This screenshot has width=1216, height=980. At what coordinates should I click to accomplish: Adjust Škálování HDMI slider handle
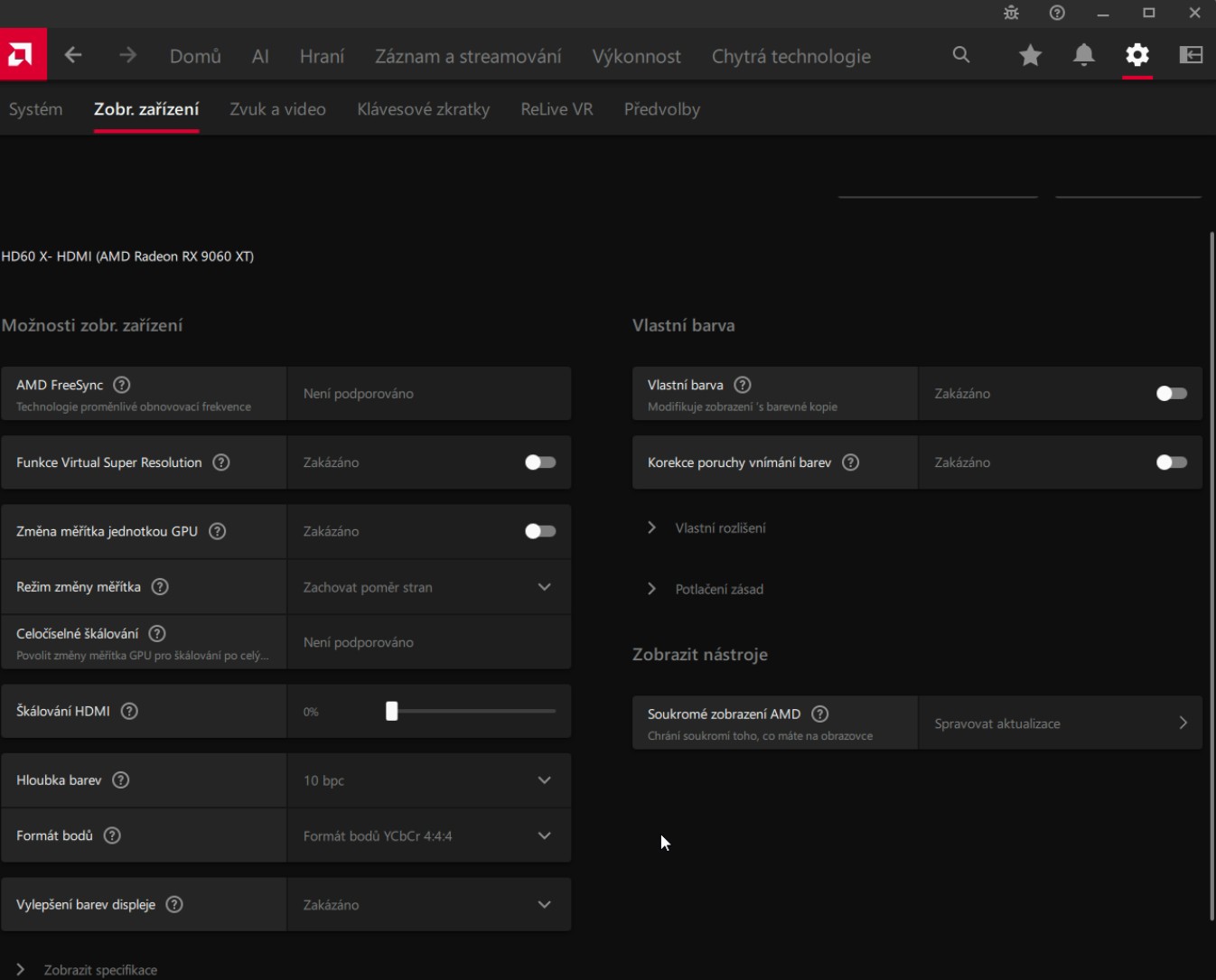coord(392,711)
